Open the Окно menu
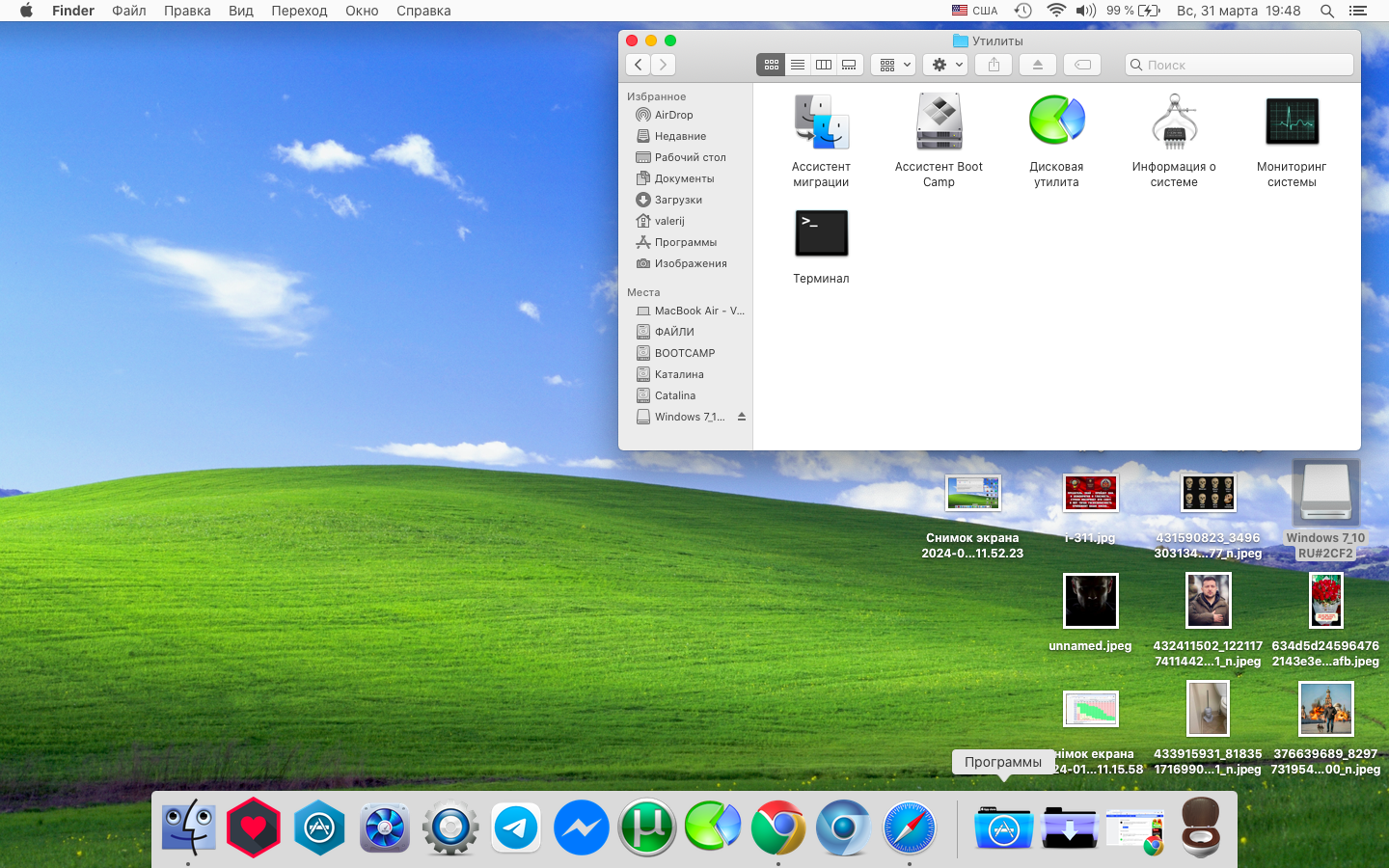1389x868 pixels. pos(362,11)
